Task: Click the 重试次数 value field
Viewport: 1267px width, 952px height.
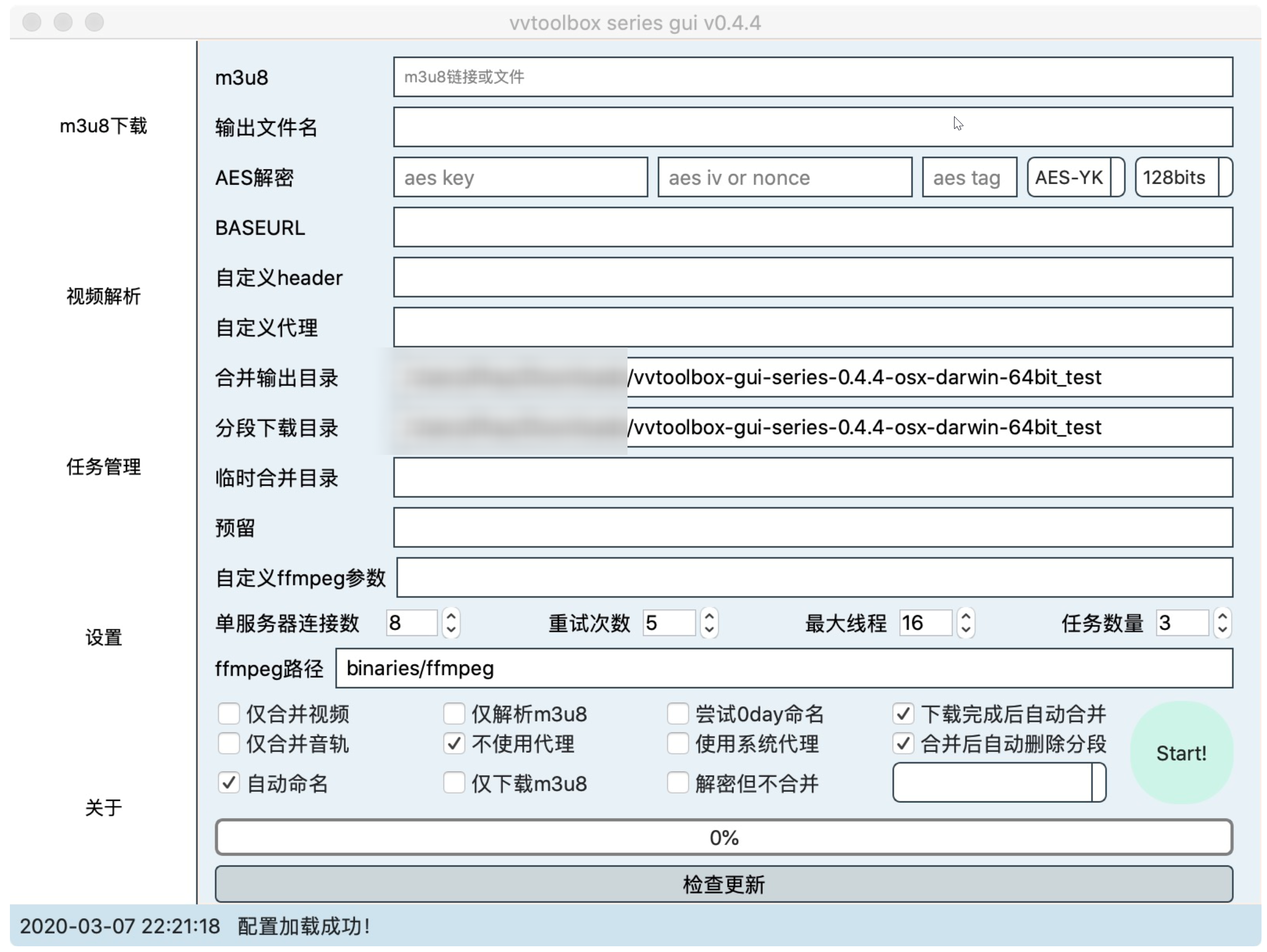Action: [x=669, y=623]
